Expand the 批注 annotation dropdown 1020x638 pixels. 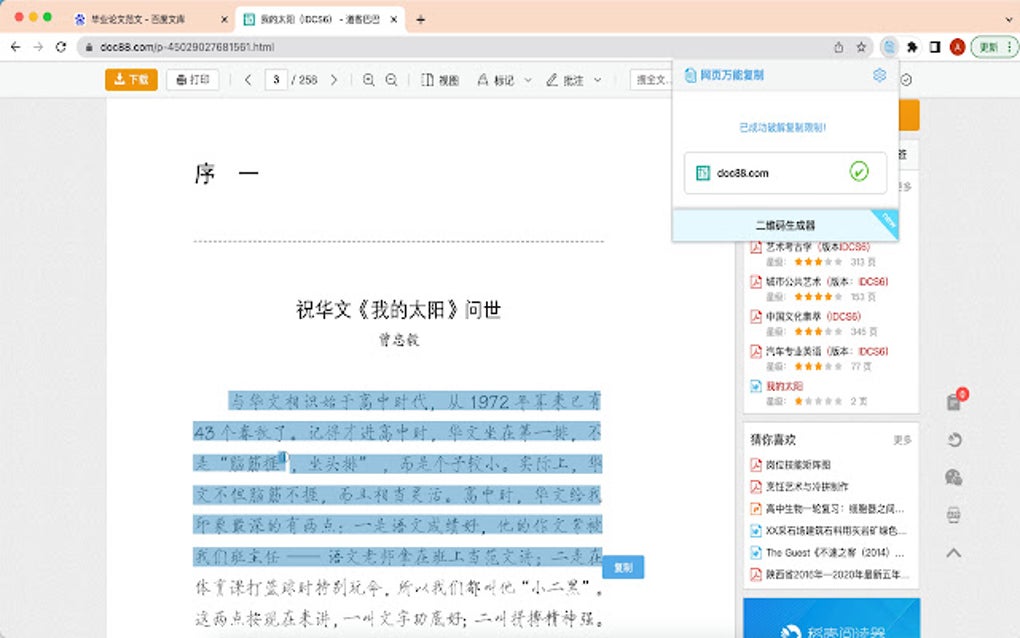[597, 80]
